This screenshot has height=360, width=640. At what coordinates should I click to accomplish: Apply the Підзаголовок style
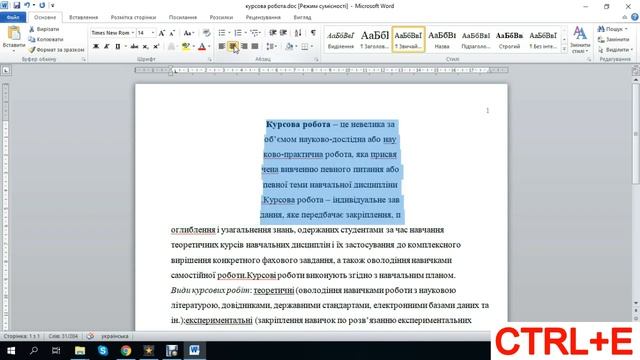coord(476,40)
